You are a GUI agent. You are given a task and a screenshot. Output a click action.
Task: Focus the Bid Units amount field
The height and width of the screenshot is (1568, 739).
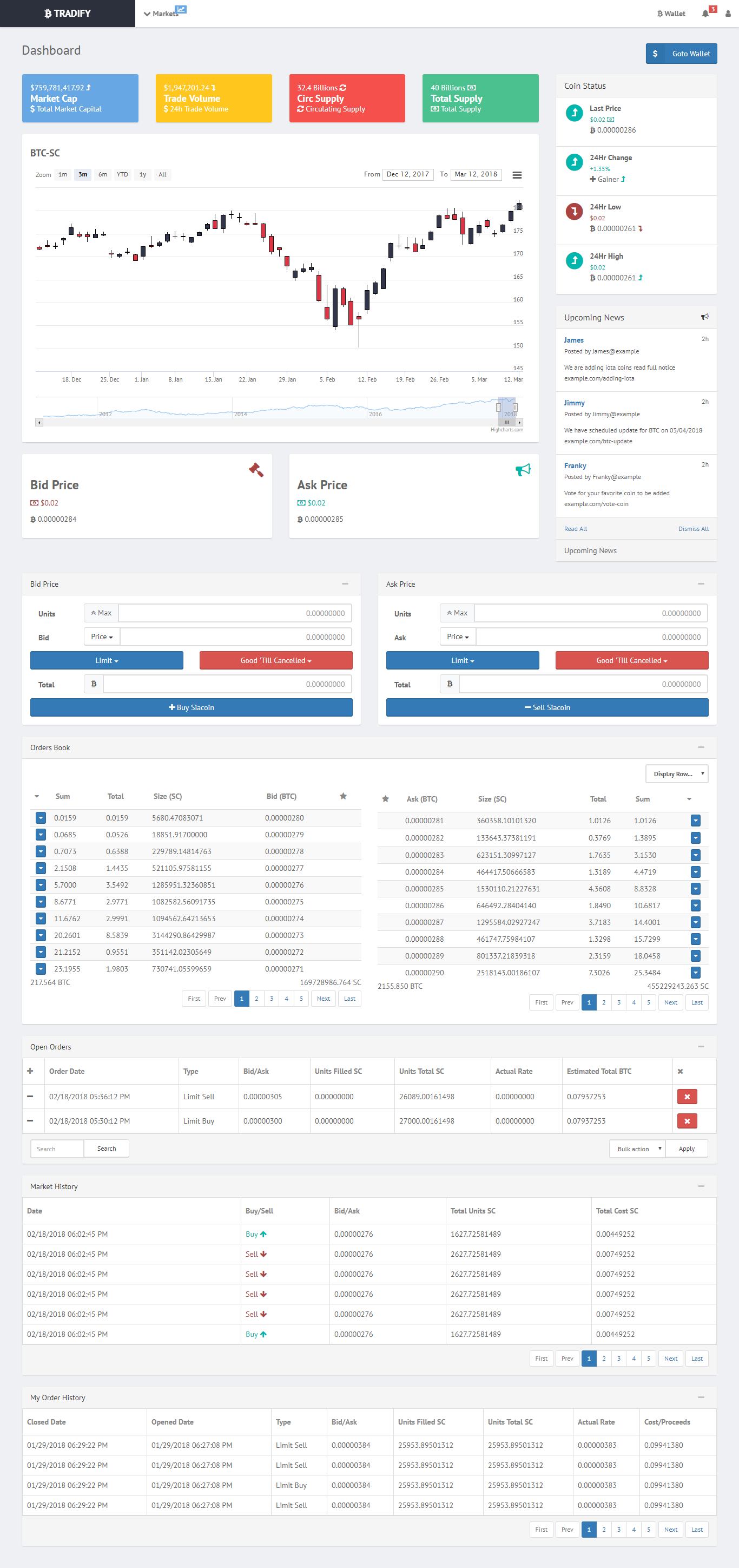pos(235,613)
